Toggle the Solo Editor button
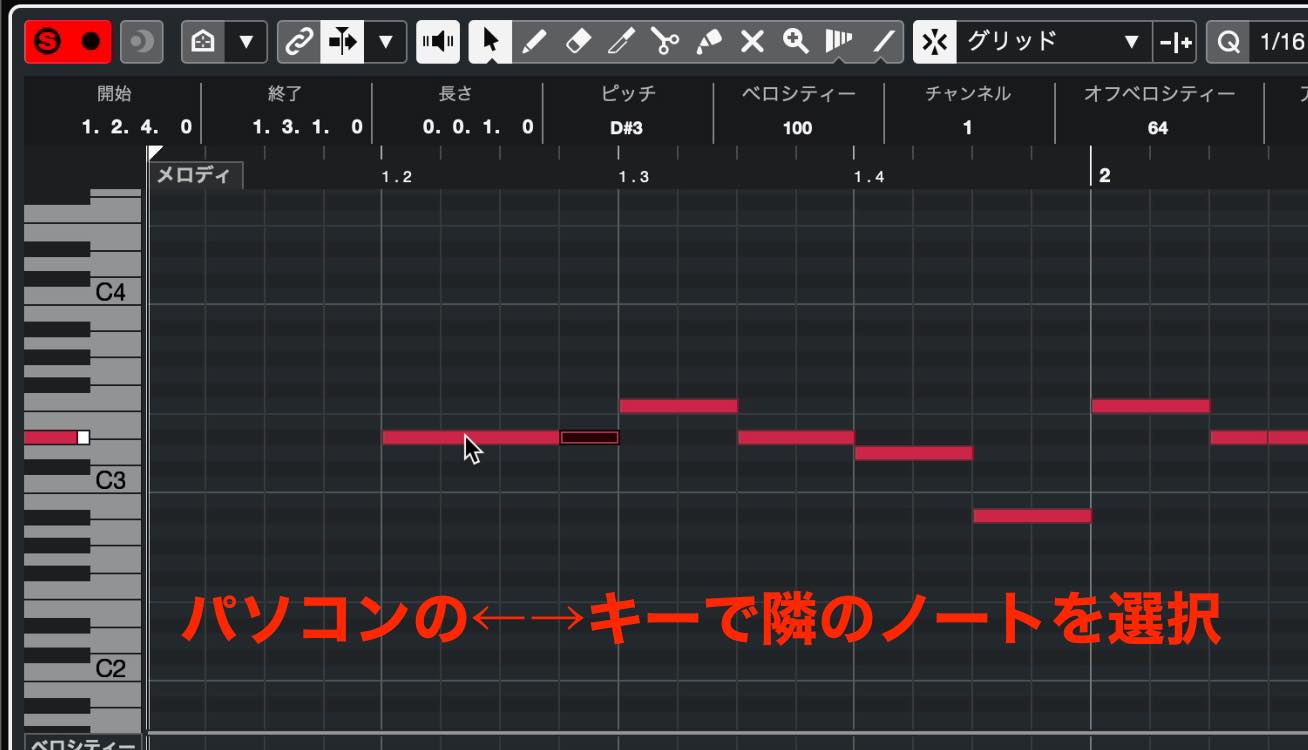The image size is (1308, 750). [x=47, y=42]
